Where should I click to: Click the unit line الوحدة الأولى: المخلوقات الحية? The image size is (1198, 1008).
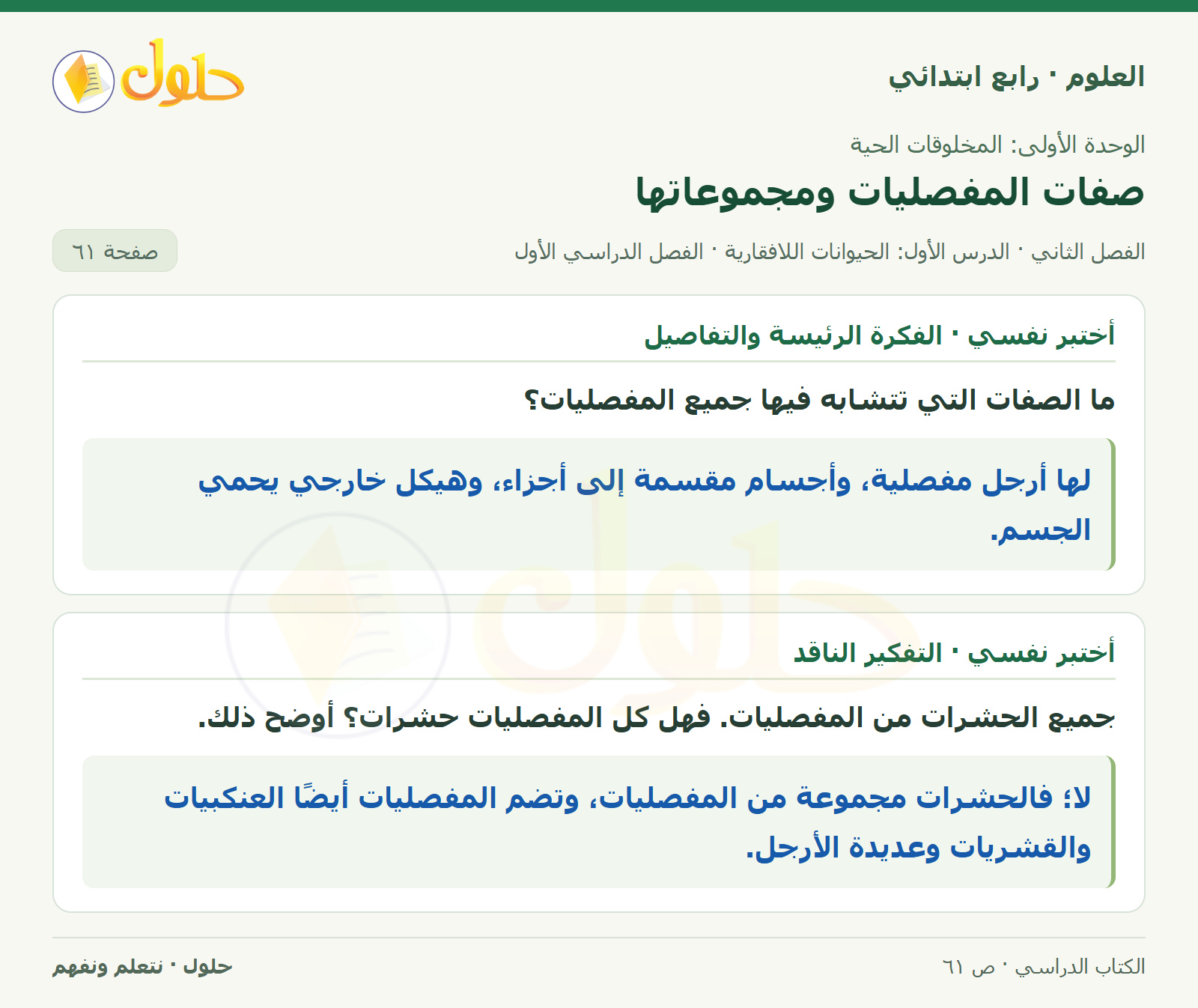(x=997, y=145)
